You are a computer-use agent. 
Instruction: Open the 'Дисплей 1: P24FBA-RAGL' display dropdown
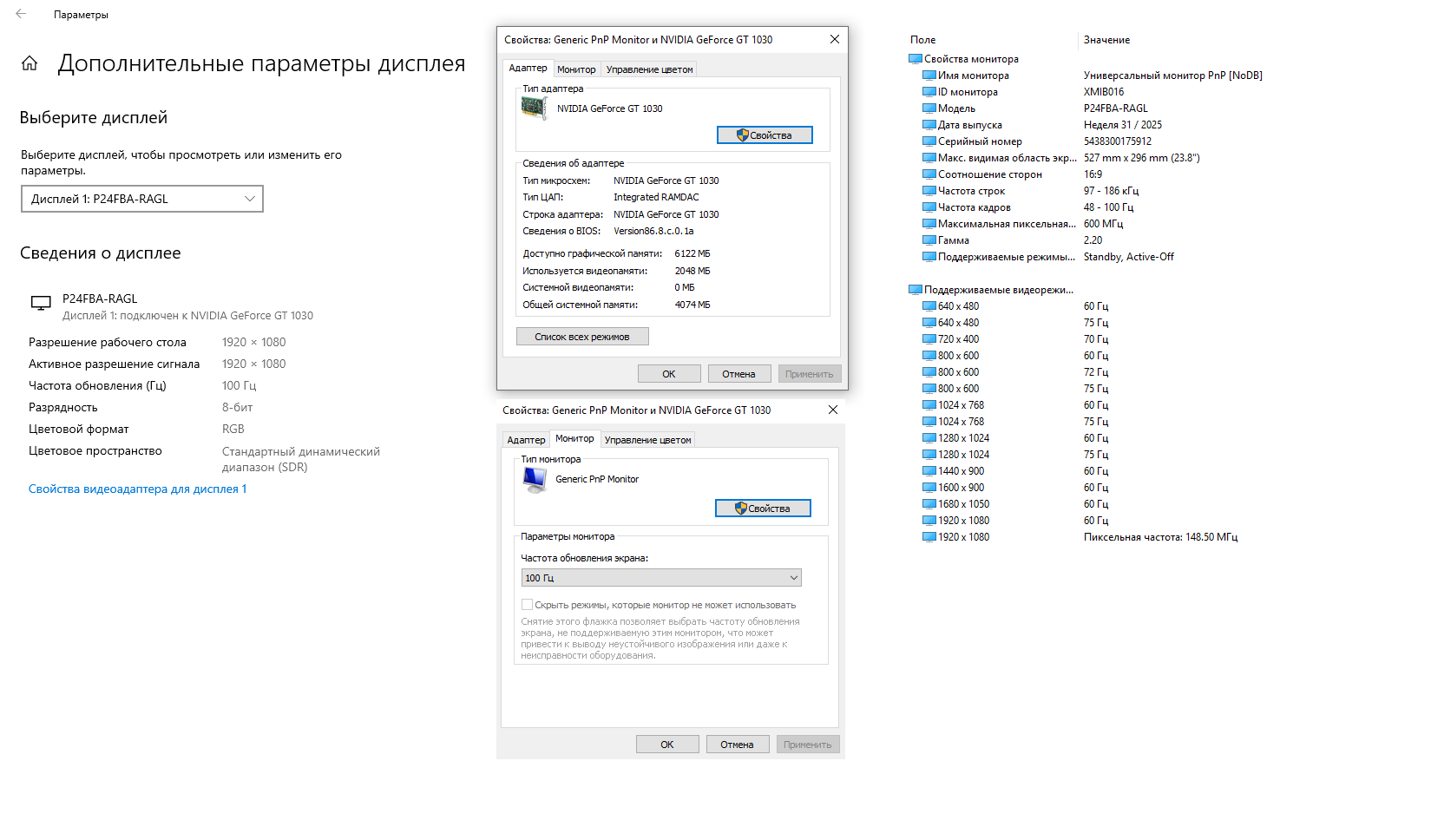[x=142, y=199]
